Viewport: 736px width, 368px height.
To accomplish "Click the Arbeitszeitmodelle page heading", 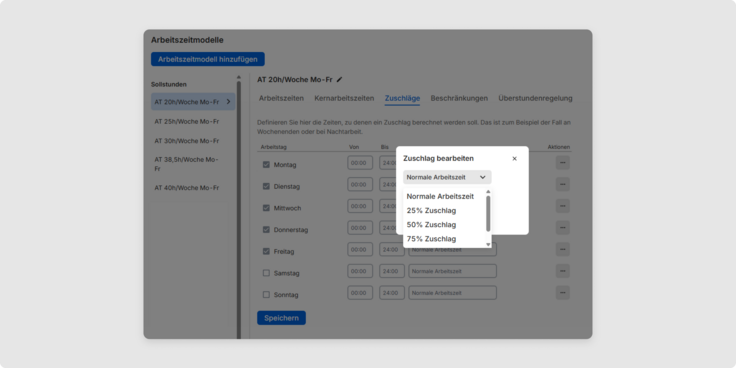I will (x=187, y=40).
